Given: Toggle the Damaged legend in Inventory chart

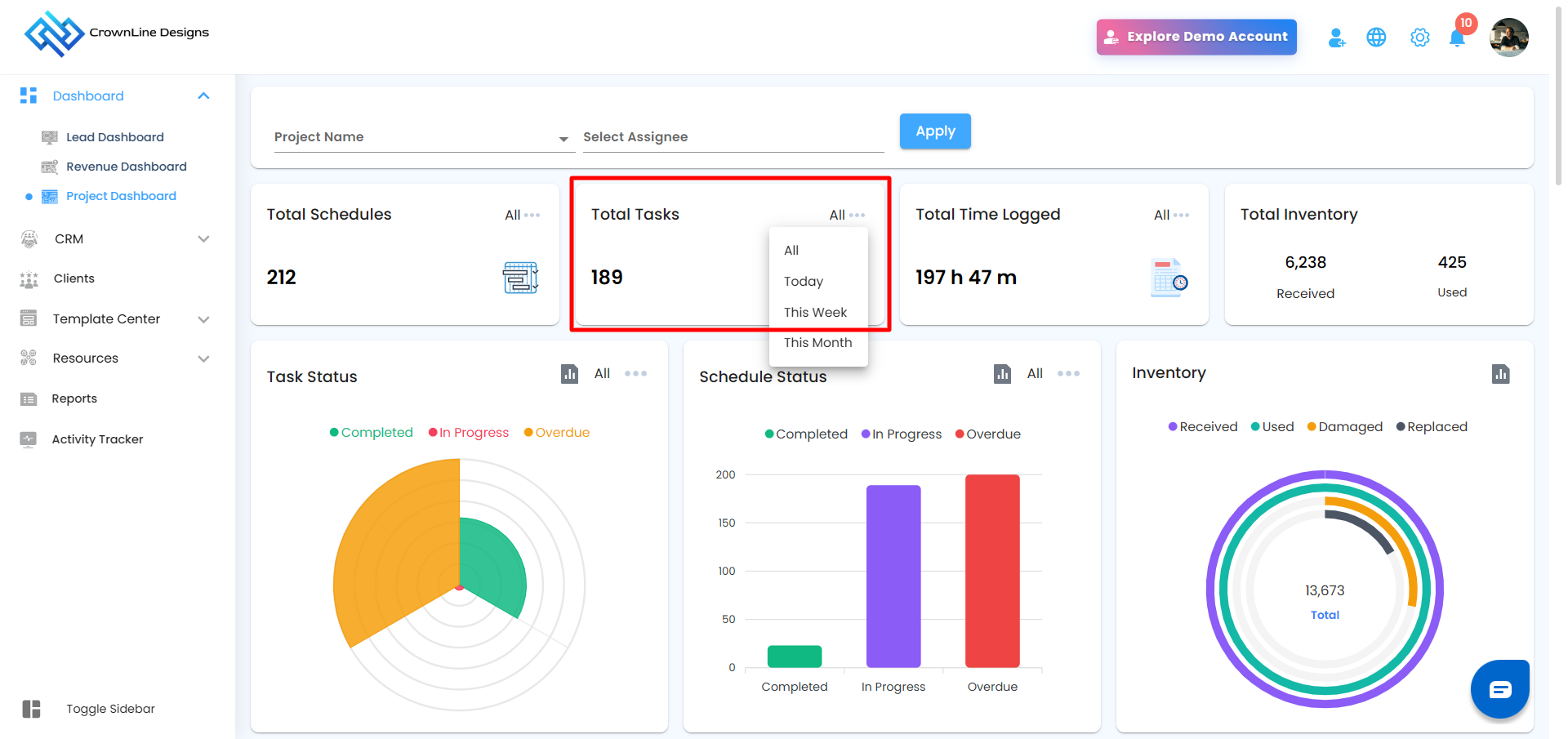Looking at the screenshot, I should coord(1344,427).
